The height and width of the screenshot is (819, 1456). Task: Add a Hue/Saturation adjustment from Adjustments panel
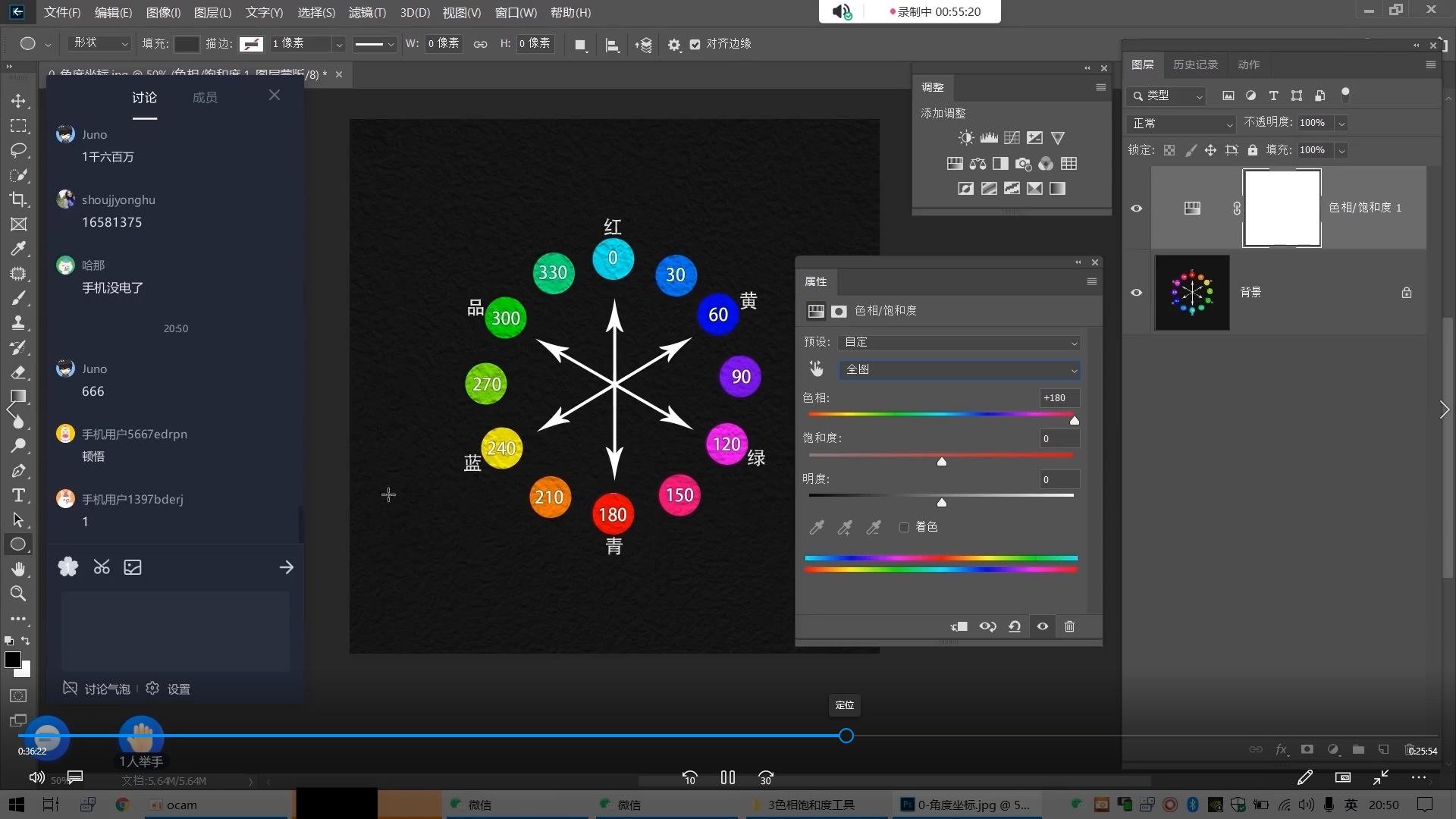click(x=955, y=164)
